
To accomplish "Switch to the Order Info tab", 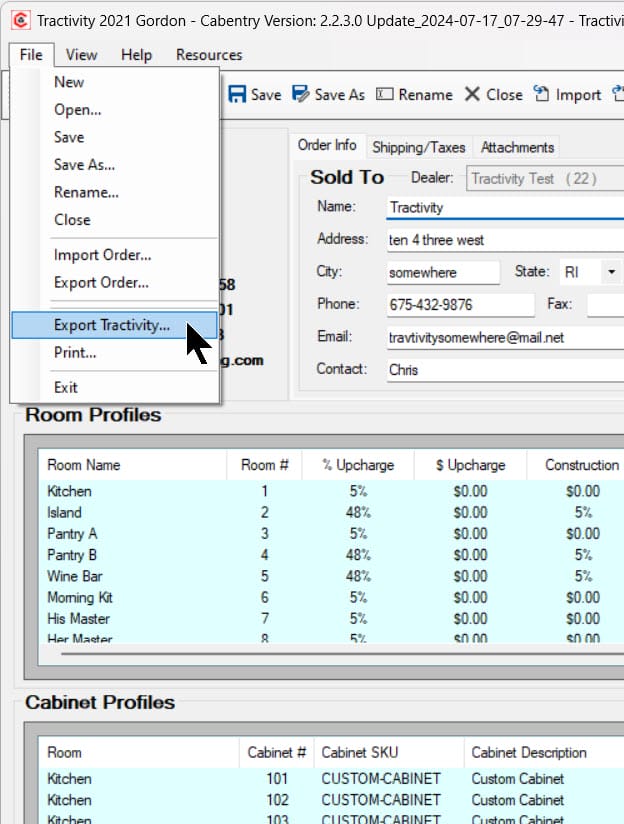I will coord(327,145).
